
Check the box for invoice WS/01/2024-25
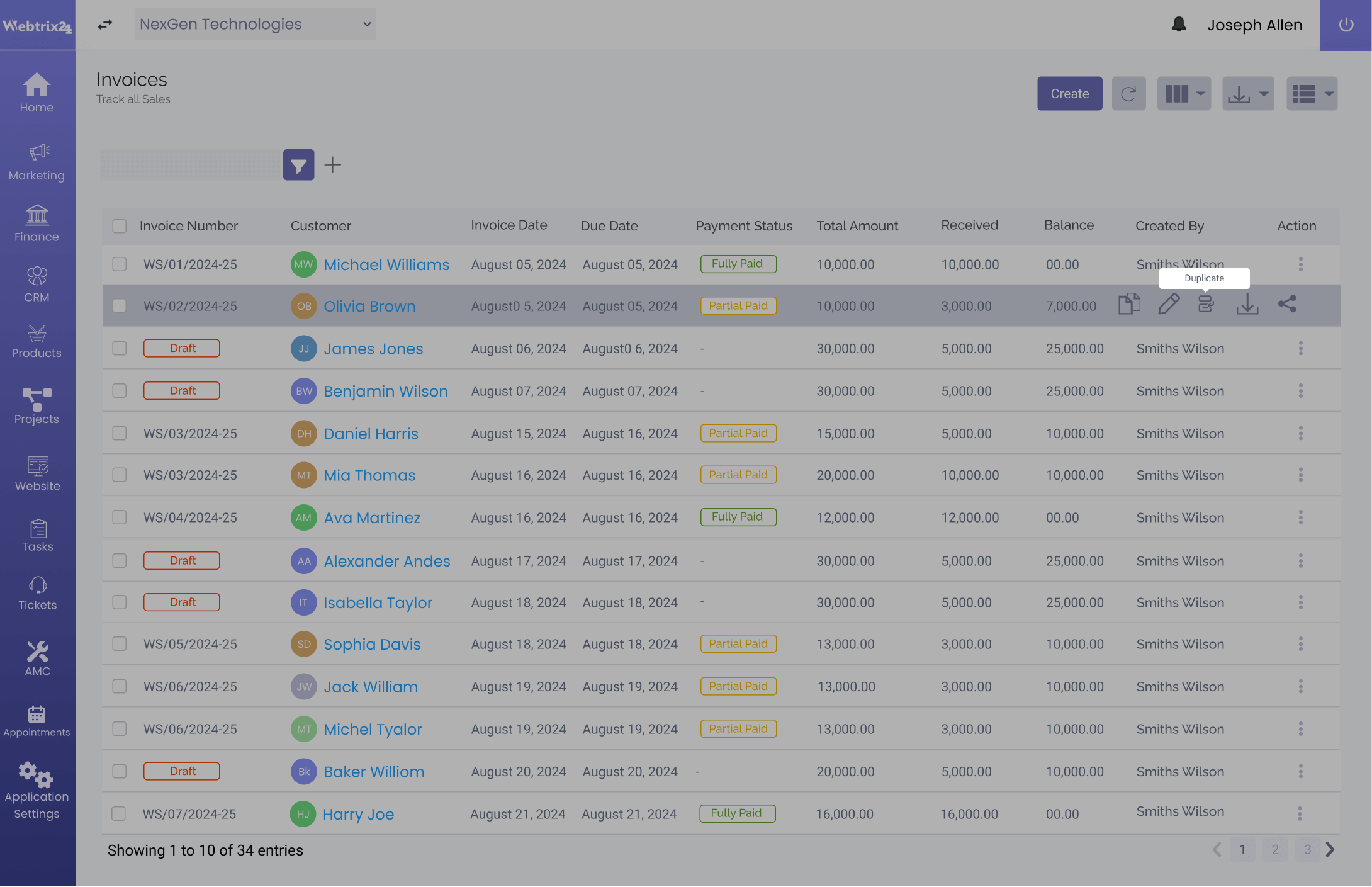[120, 264]
